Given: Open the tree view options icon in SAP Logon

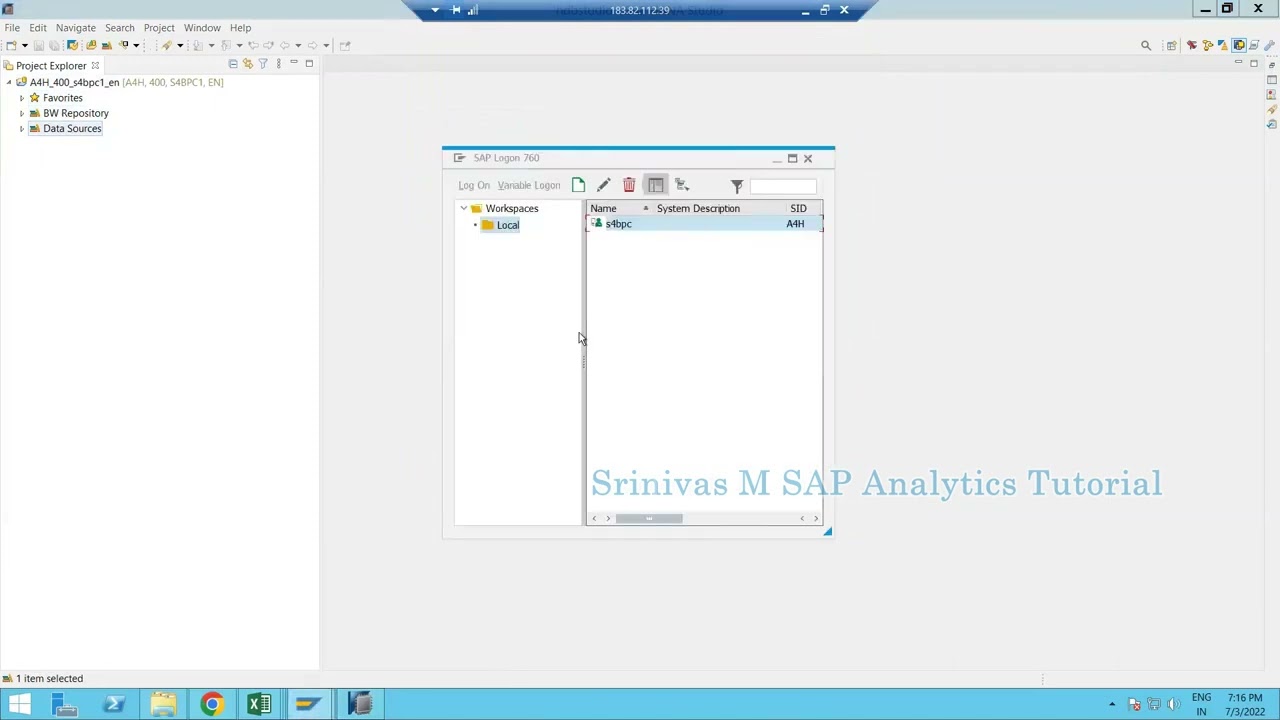Looking at the screenshot, I should coord(682,185).
